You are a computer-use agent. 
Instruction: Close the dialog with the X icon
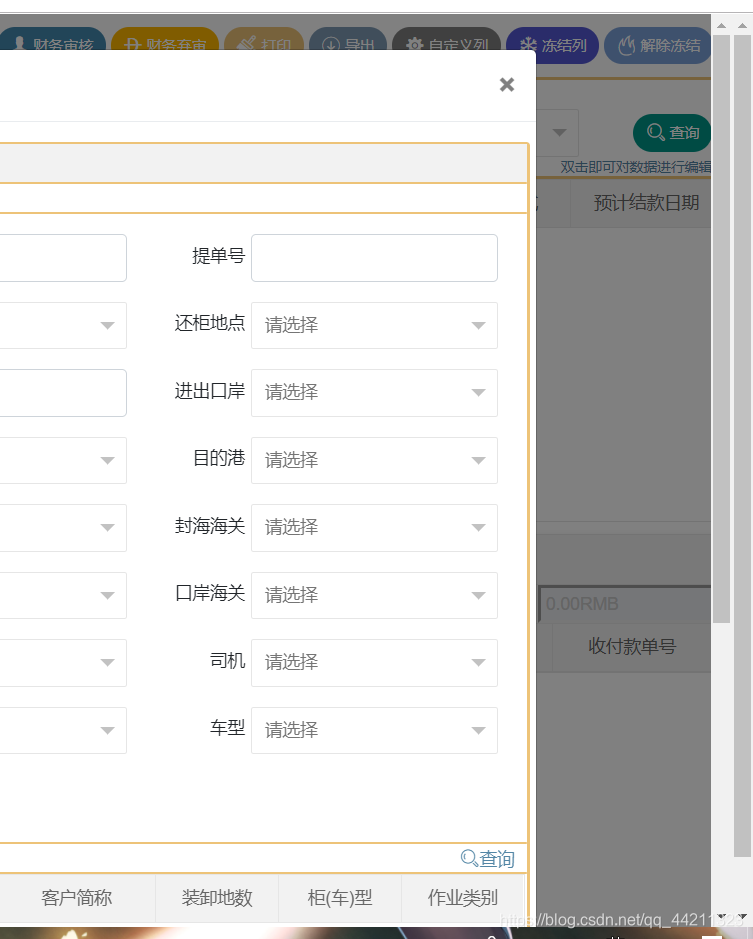tap(507, 84)
